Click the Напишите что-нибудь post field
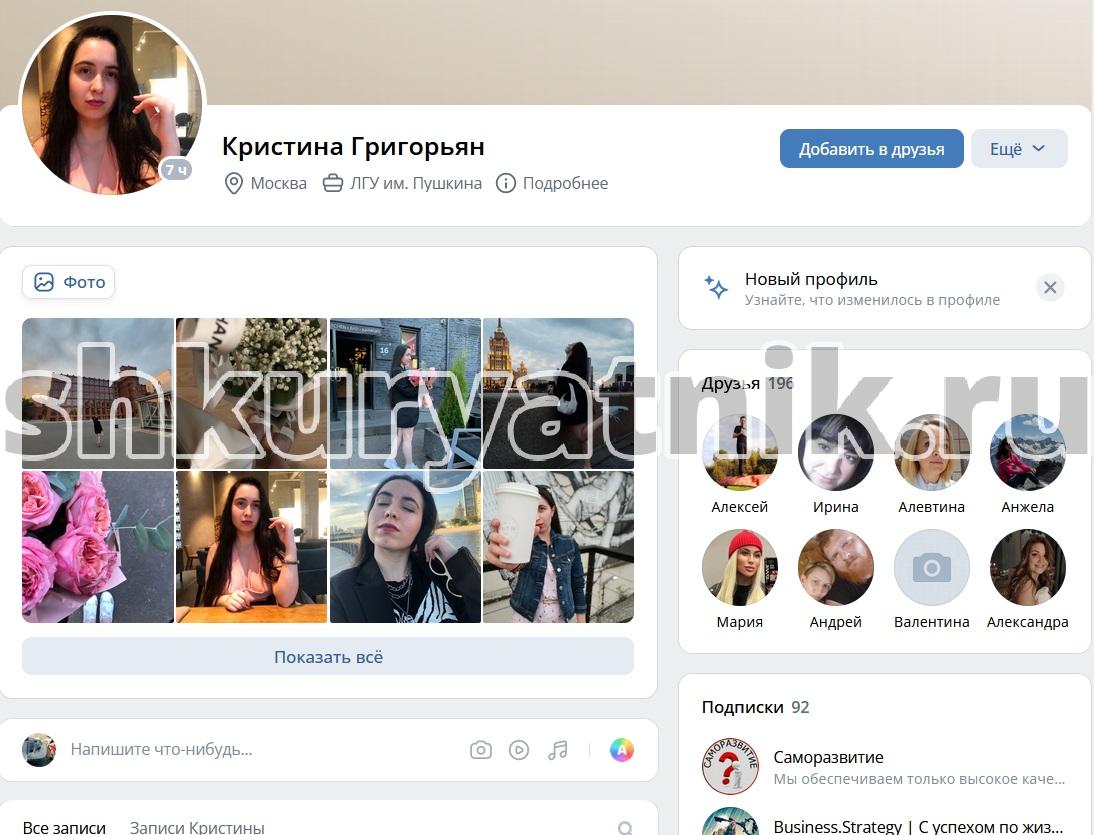Viewport: 1094px width, 835px height. click(161, 750)
